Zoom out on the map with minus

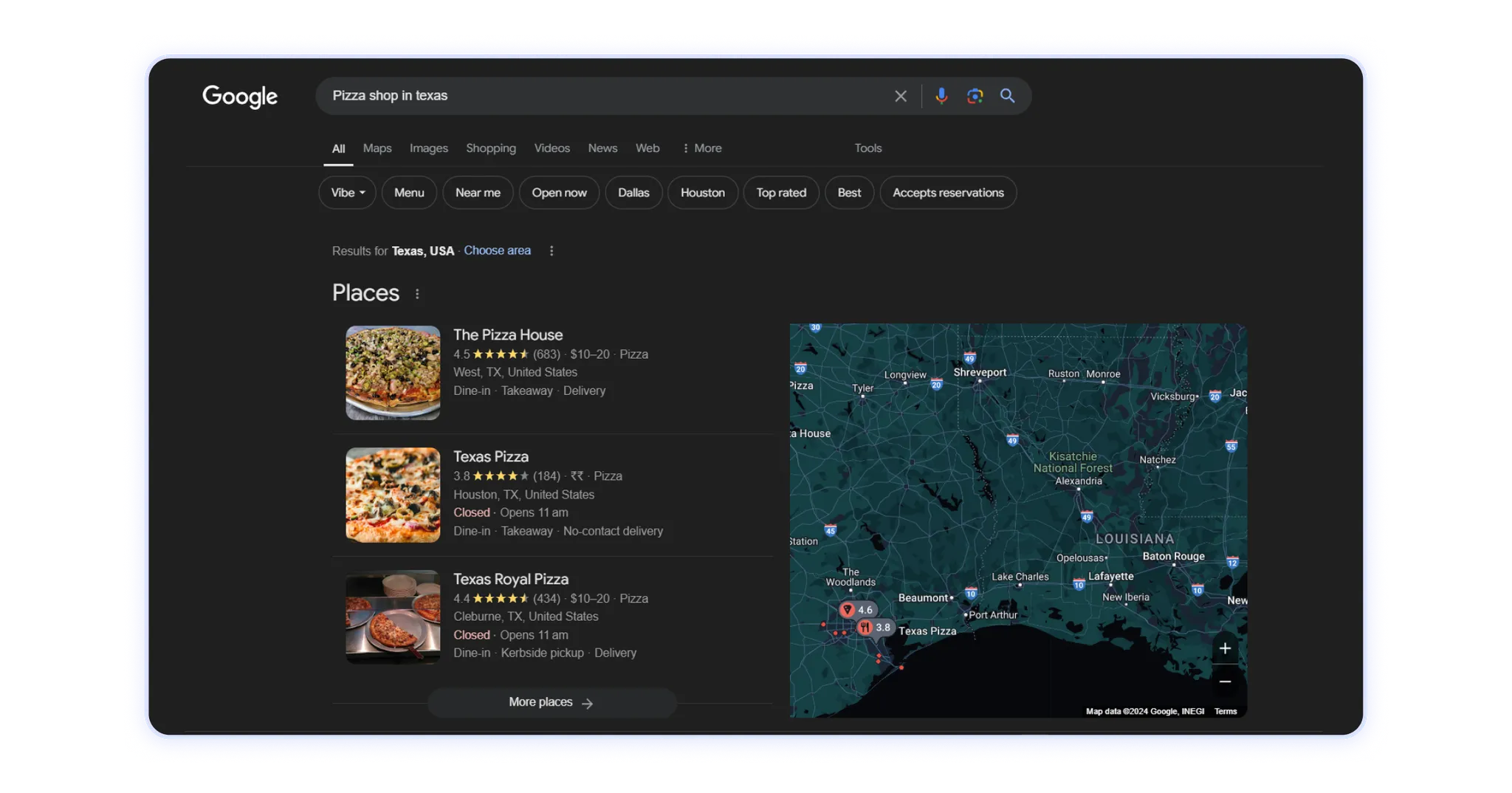pos(1225,682)
